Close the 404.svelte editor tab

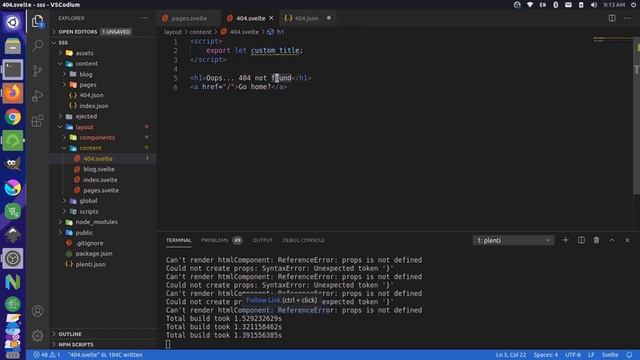(271, 18)
